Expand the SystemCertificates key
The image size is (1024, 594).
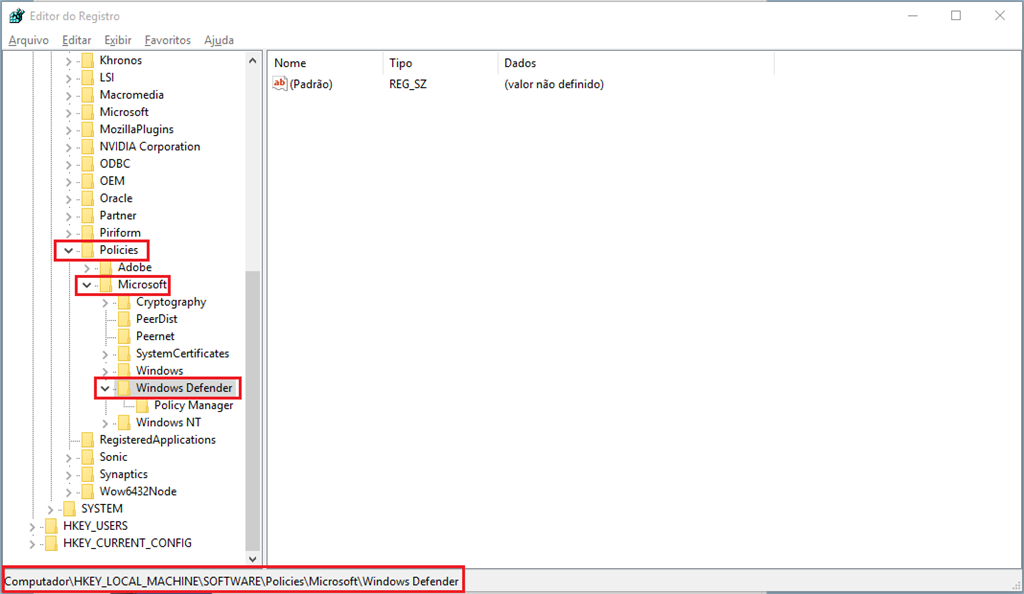(104, 354)
